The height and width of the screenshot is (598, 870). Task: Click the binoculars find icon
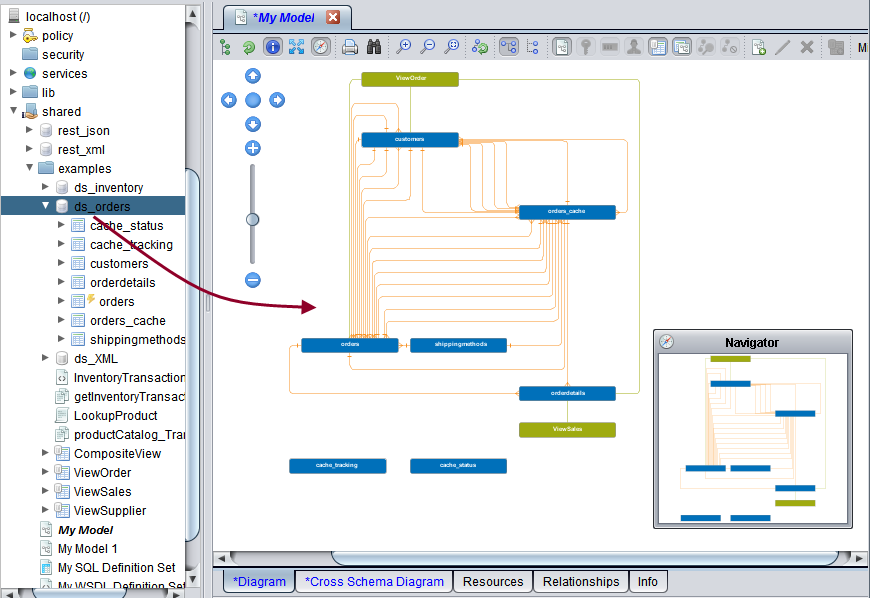[374, 47]
